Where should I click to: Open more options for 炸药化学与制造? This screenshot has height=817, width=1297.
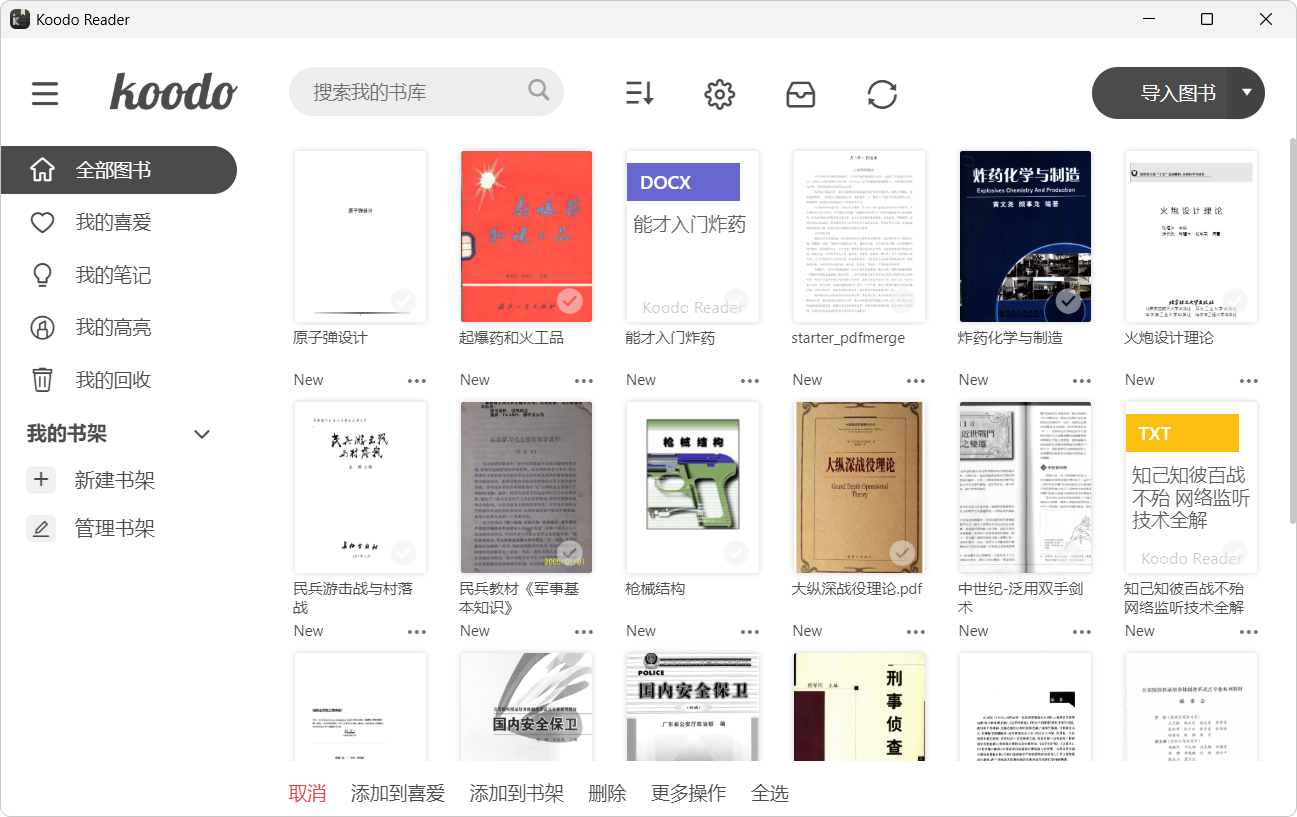click(x=1082, y=381)
